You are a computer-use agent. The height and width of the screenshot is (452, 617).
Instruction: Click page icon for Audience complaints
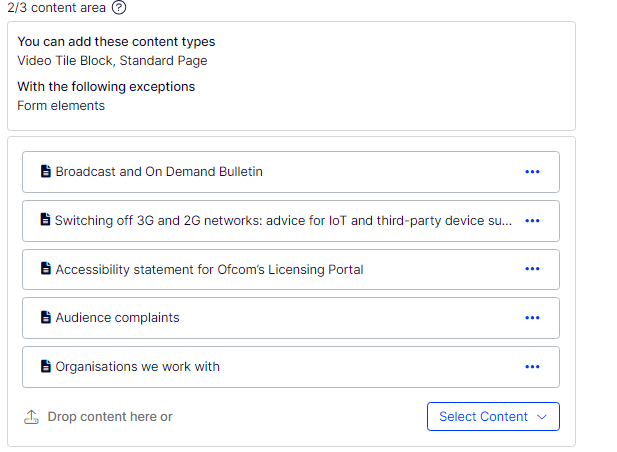45,318
